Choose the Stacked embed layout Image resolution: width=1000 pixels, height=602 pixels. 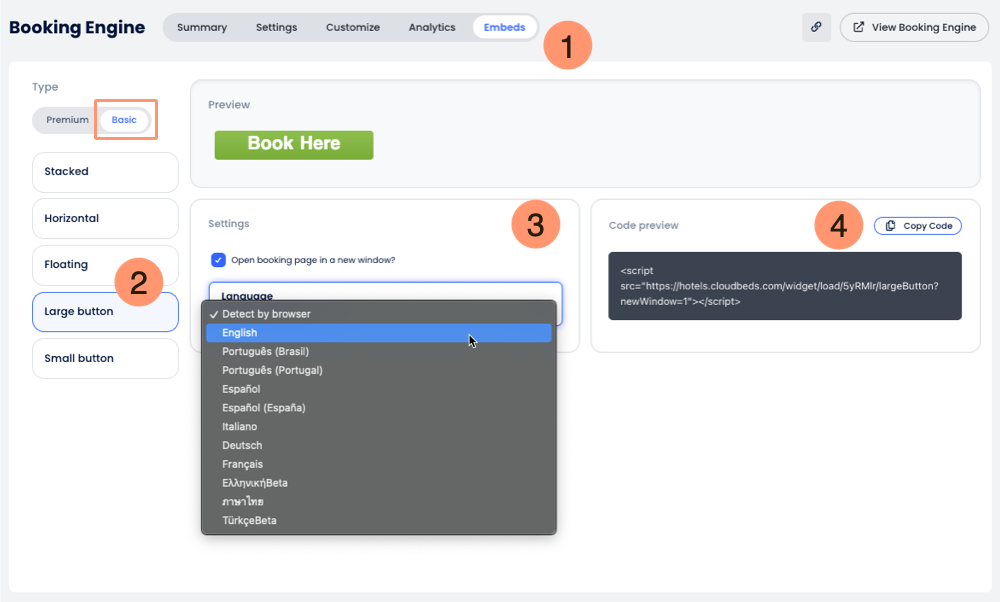coord(105,172)
